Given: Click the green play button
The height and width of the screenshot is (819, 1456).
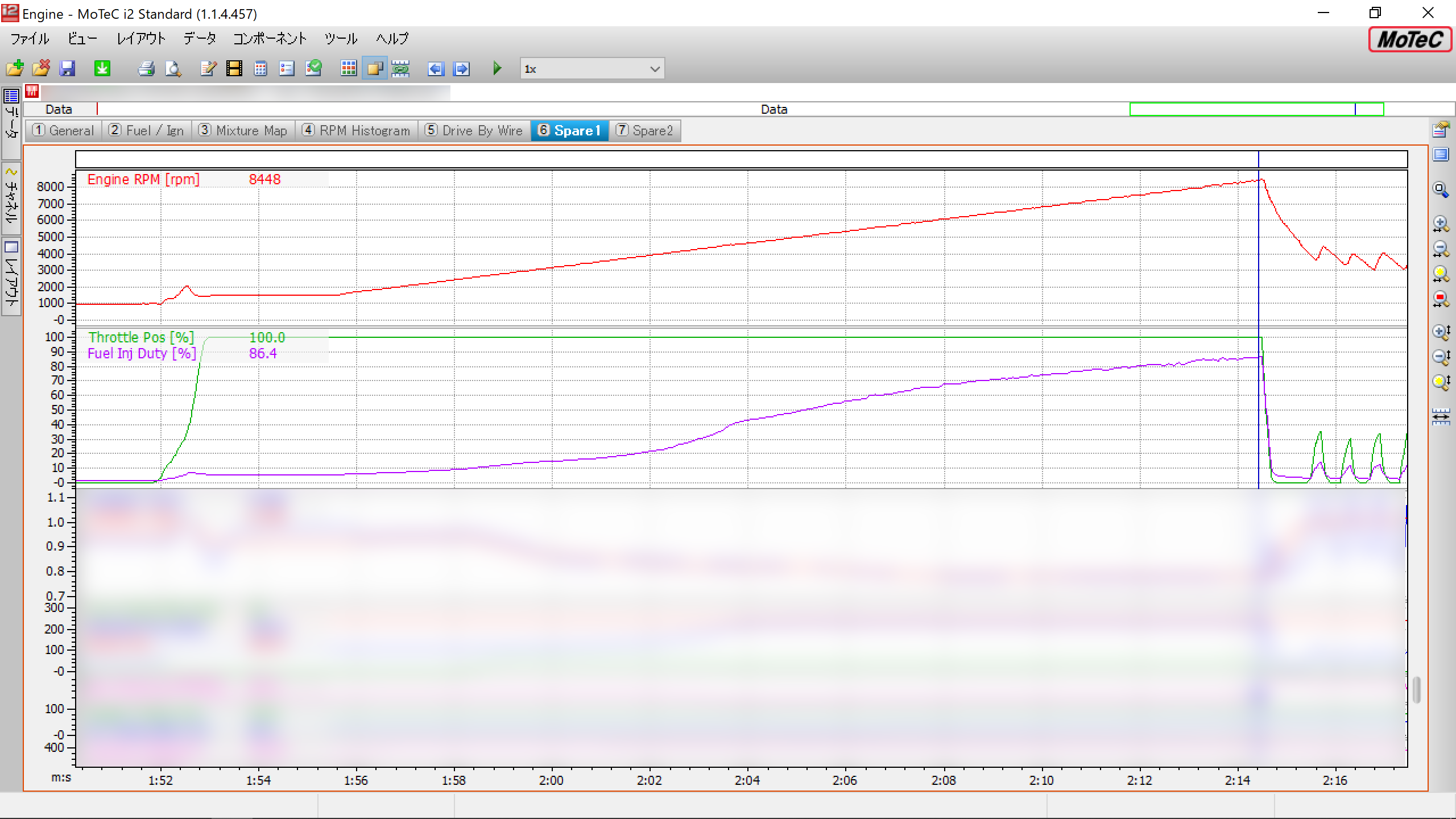Looking at the screenshot, I should click(x=497, y=69).
